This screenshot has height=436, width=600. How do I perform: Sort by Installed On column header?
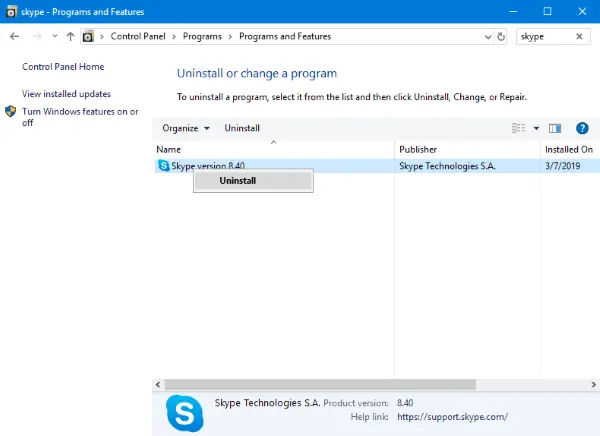(569, 149)
